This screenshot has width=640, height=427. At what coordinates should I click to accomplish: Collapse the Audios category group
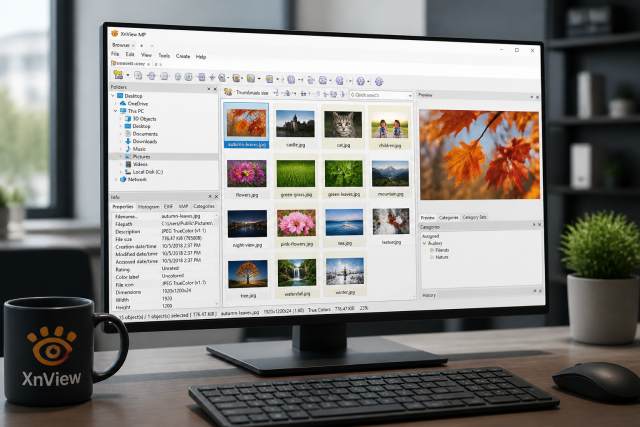424,243
